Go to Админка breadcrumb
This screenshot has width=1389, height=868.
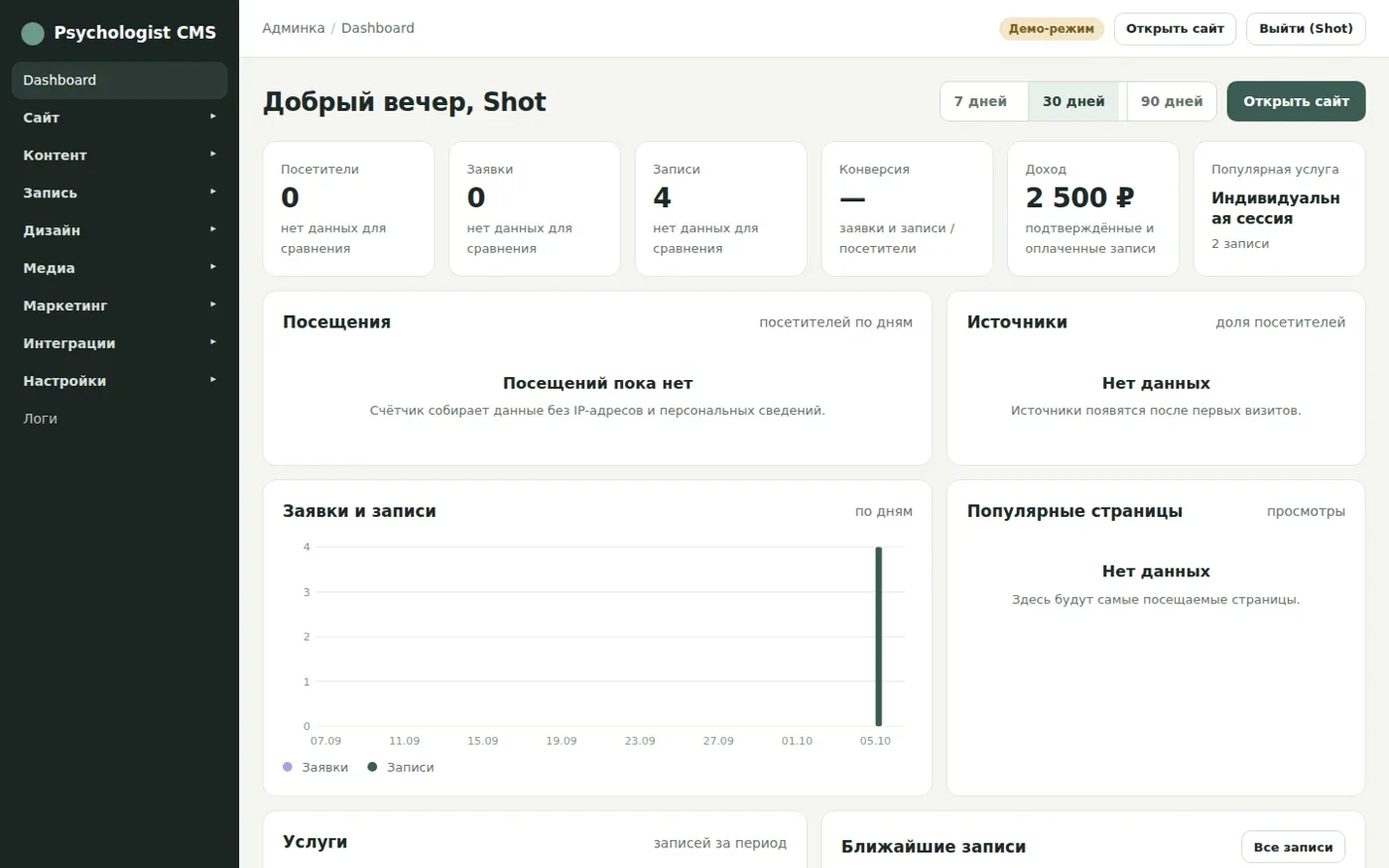(294, 29)
